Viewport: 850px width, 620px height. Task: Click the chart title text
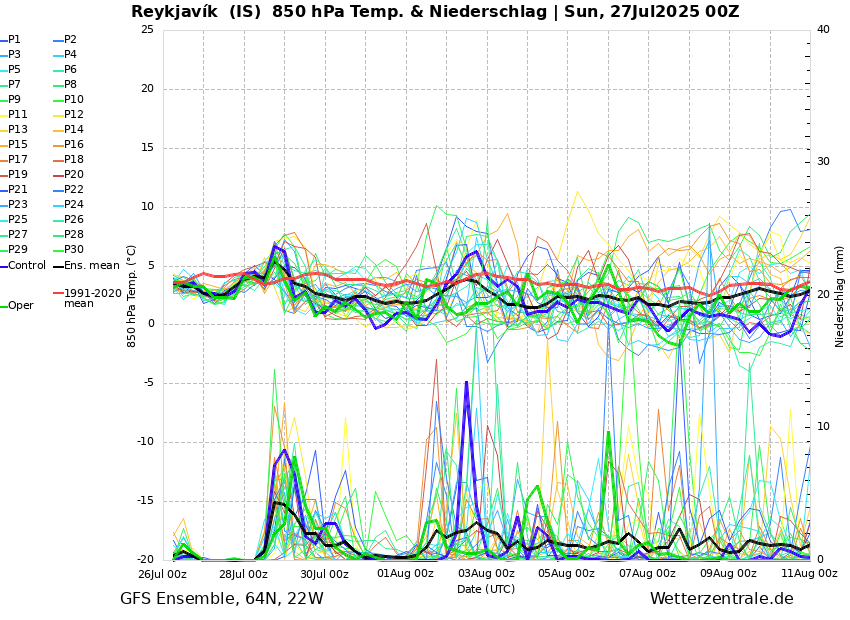click(435, 12)
